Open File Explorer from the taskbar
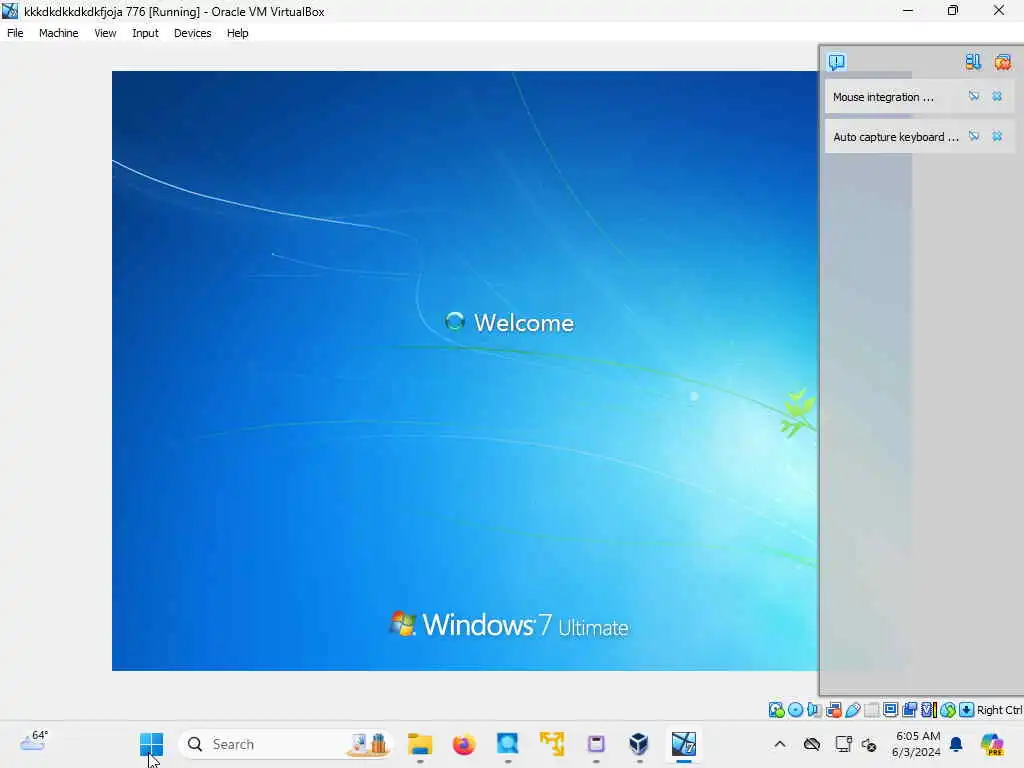The height and width of the screenshot is (768, 1024). (420, 744)
